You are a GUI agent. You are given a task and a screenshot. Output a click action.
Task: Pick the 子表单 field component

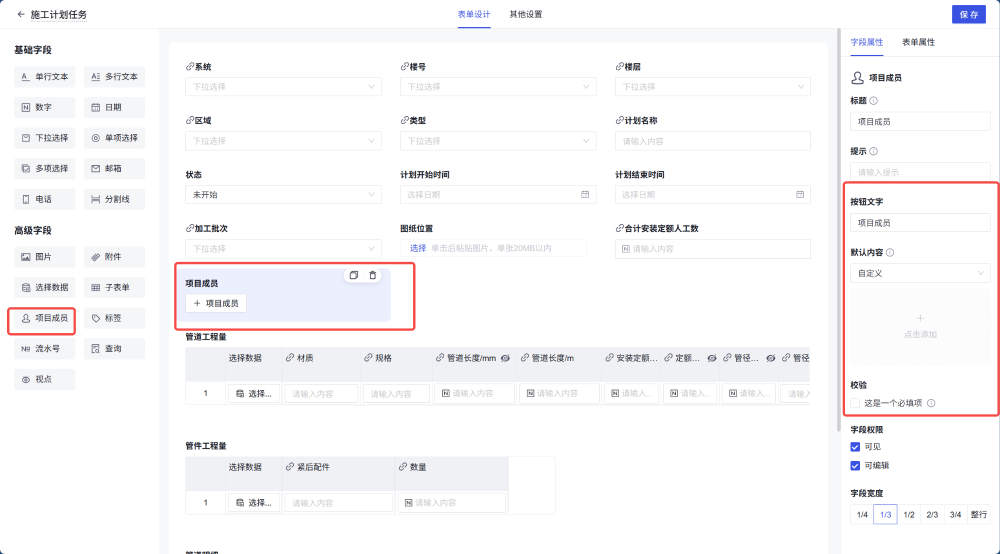pos(114,288)
